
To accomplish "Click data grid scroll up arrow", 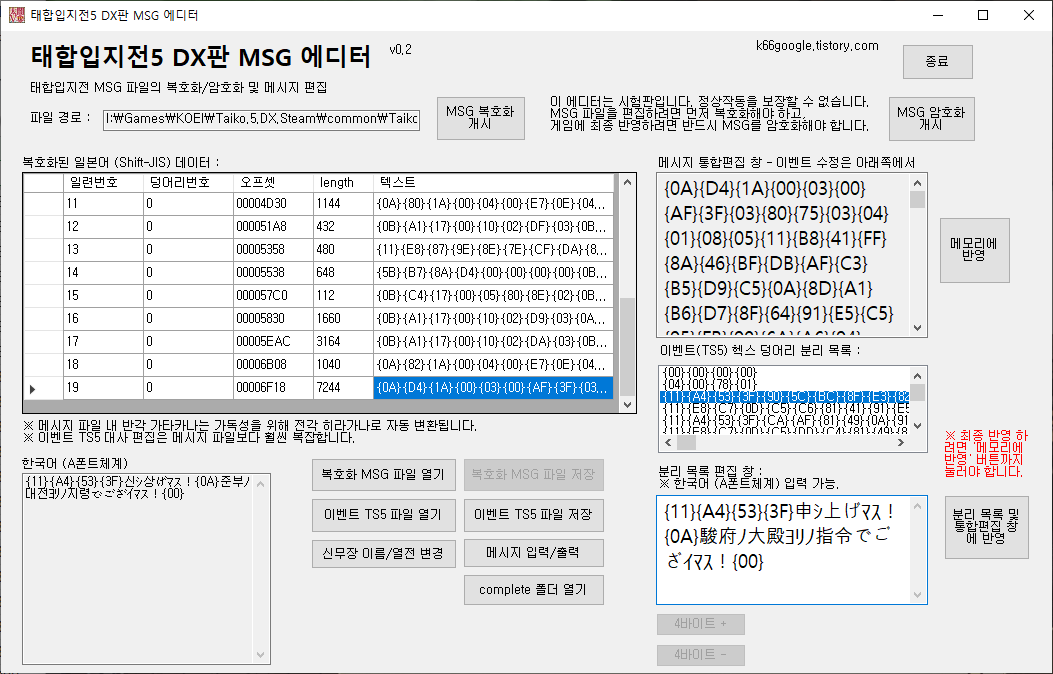I will [x=627, y=182].
